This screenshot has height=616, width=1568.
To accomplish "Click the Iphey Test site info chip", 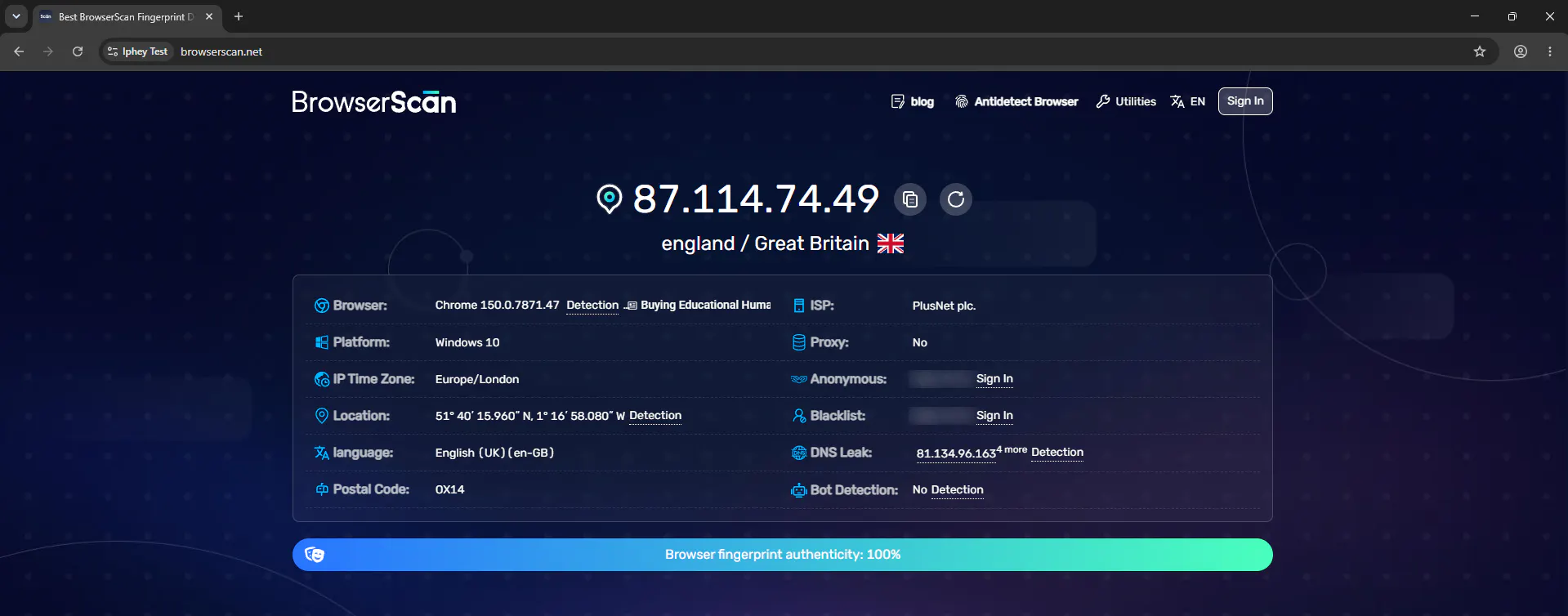I will [137, 51].
